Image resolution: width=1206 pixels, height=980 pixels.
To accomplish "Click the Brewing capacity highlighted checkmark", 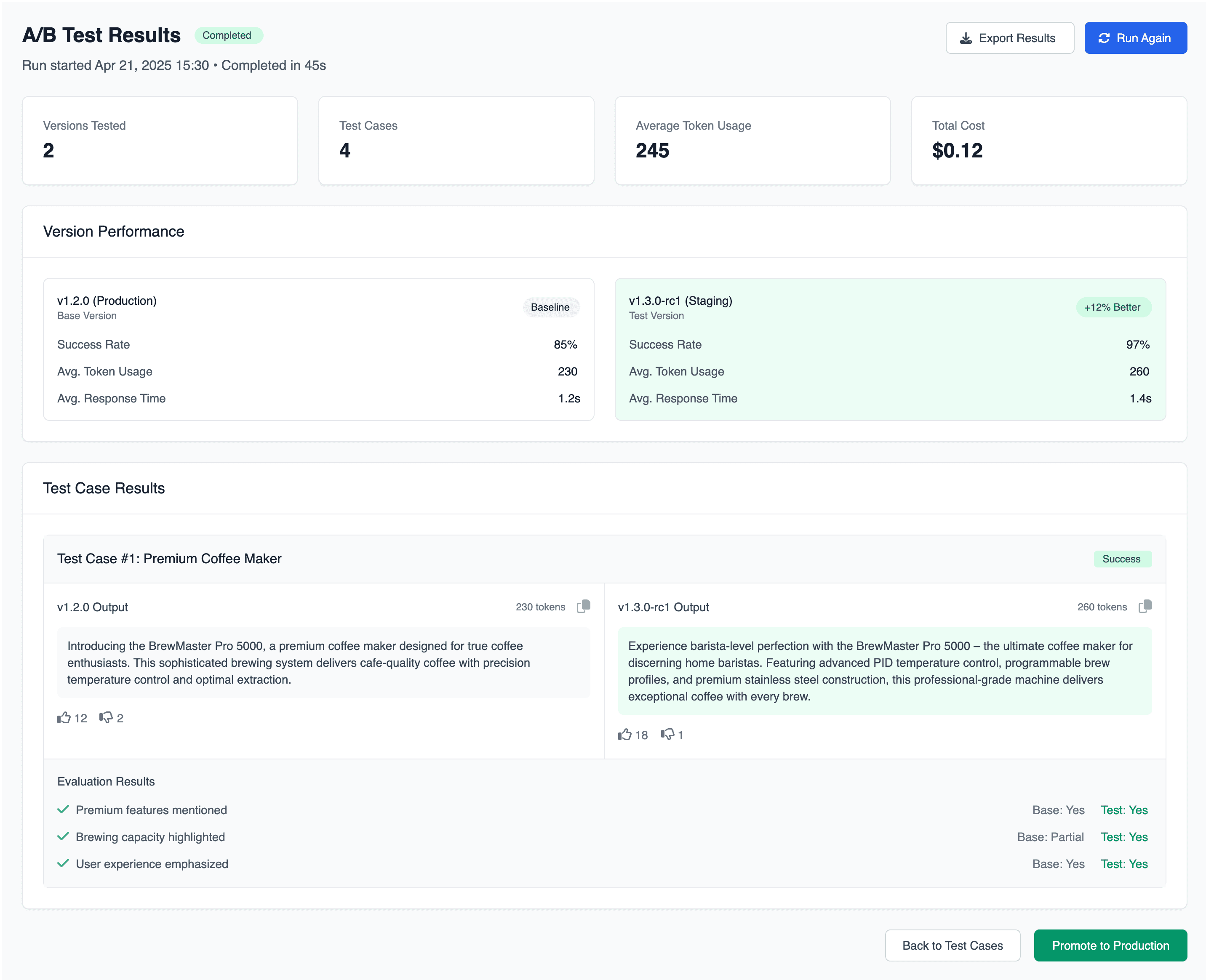I will point(63,836).
